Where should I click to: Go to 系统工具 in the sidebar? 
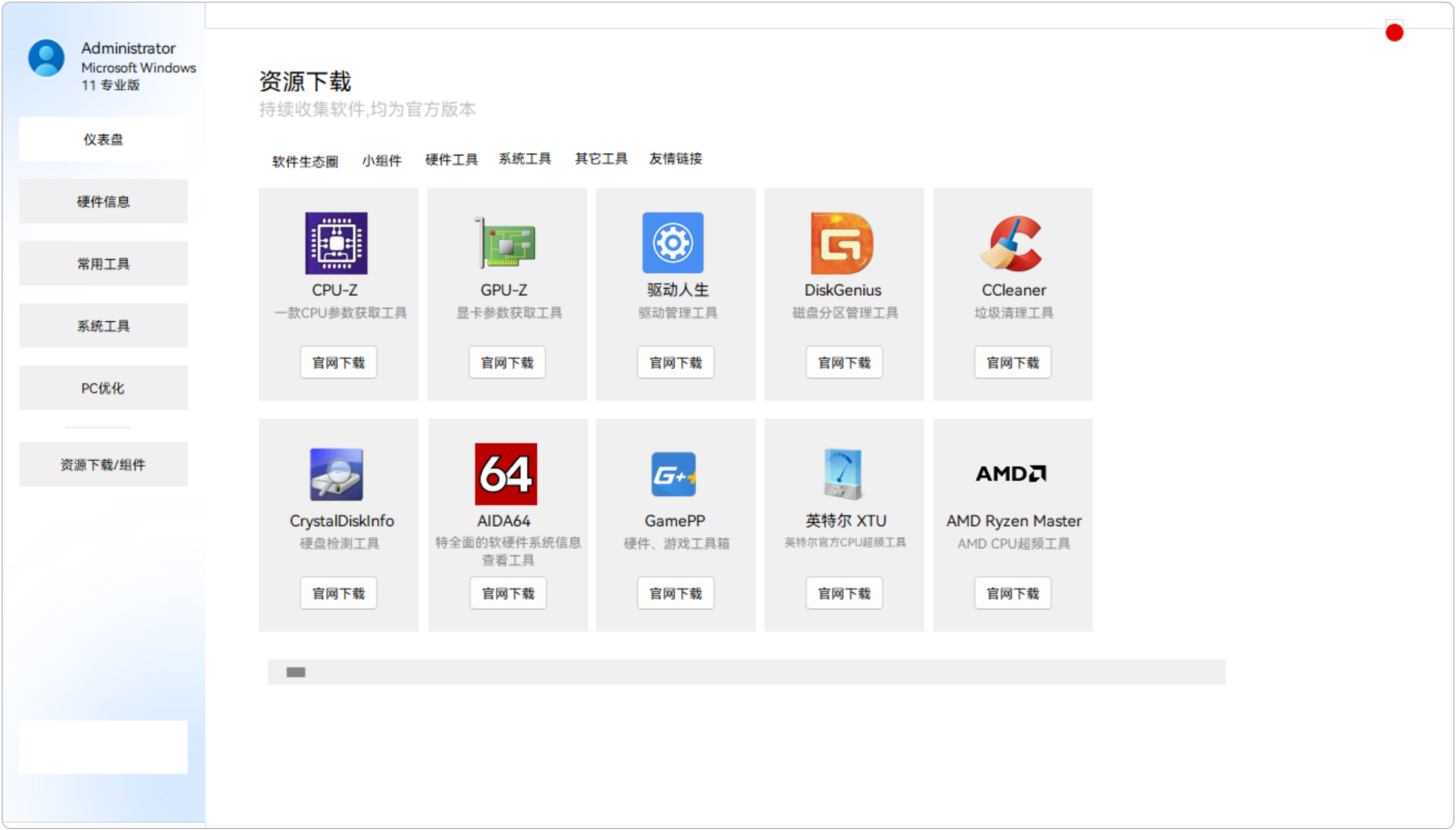[104, 325]
